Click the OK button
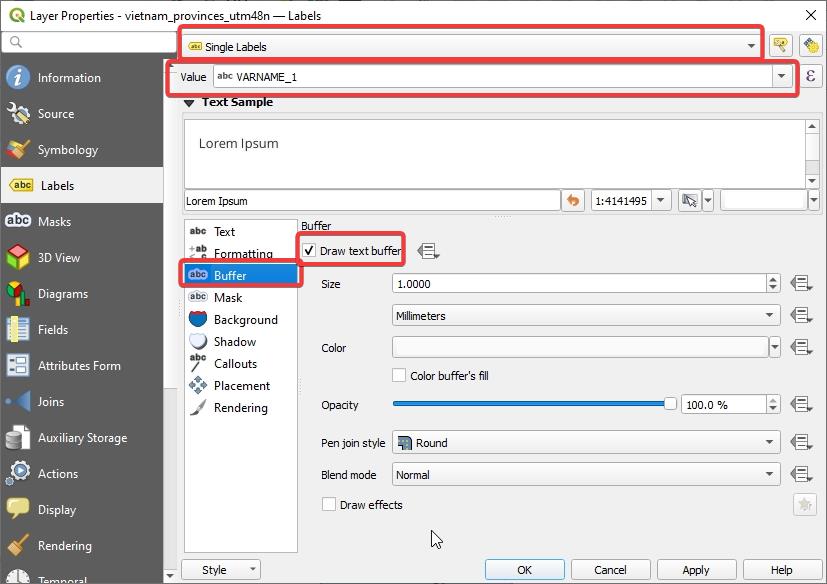This screenshot has width=827, height=584. tap(524, 570)
